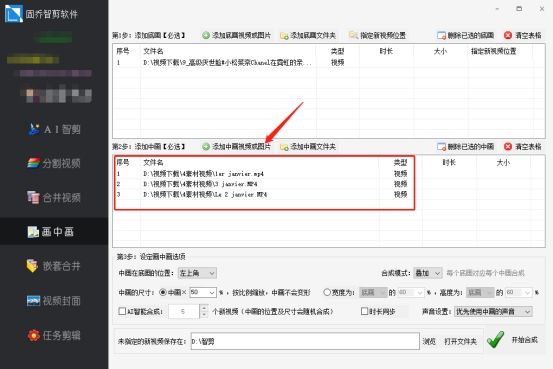Click 大小 column header in 中画 table
The height and width of the screenshot is (369, 553).
[503, 162]
